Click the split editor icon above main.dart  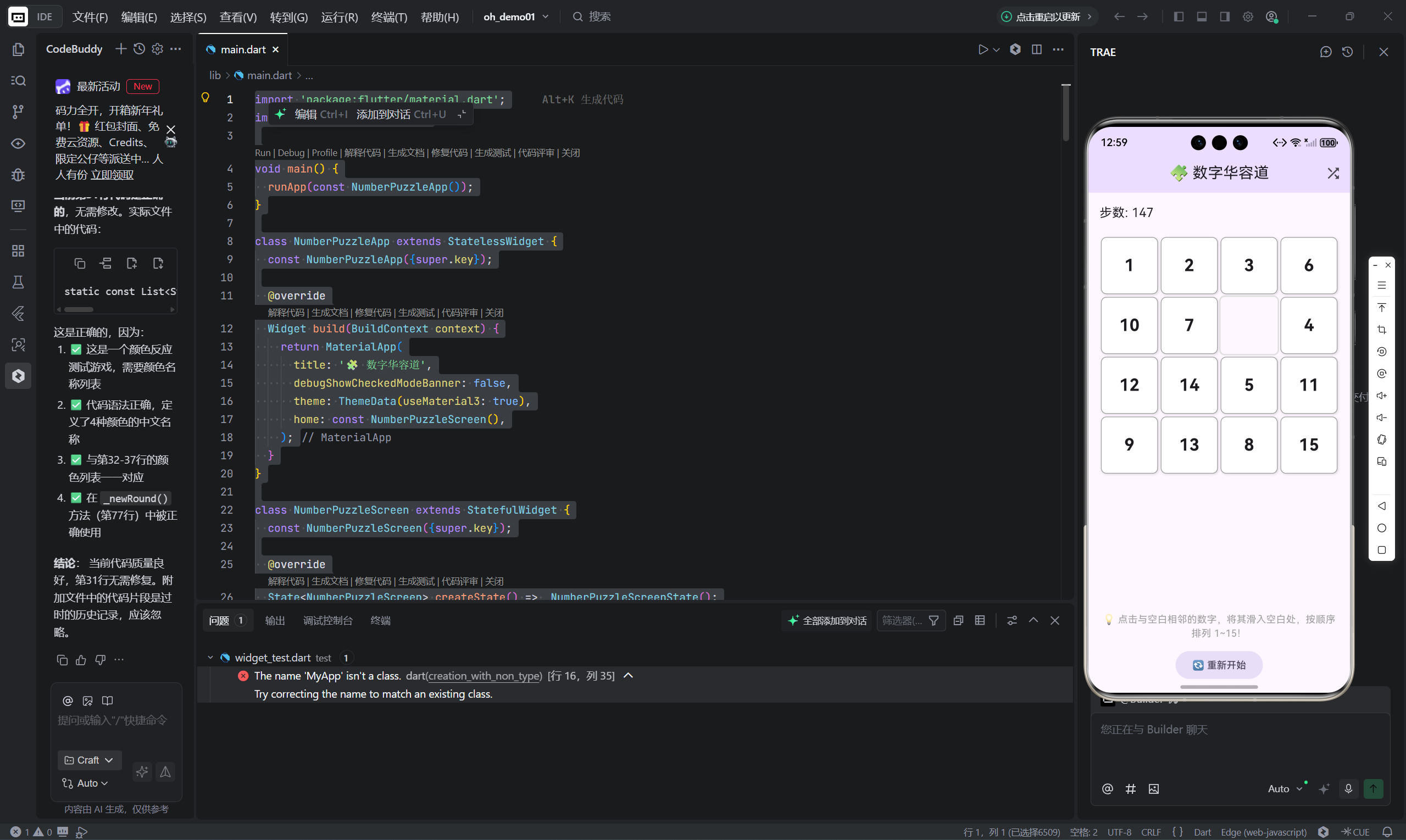point(1036,50)
